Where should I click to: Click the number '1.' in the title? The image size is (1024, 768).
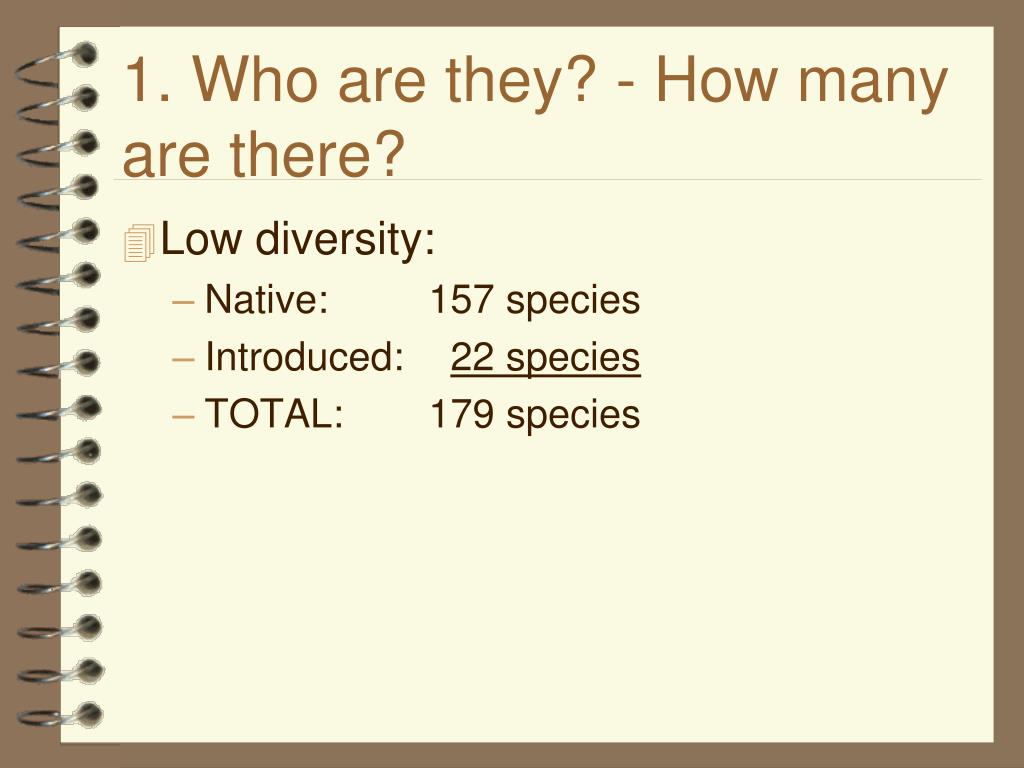point(148,81)
